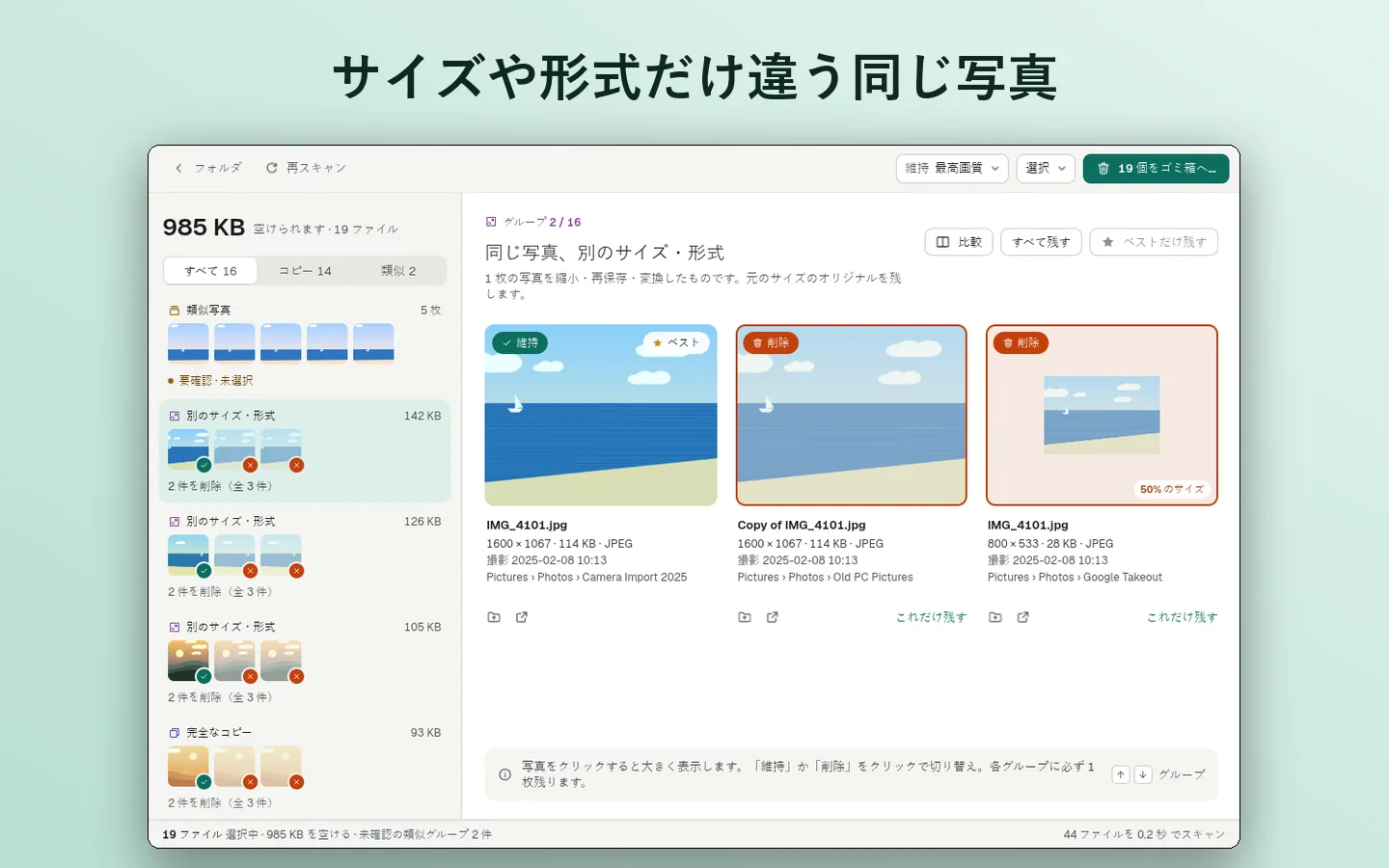Select the 完全なコピー 93 KB group
The width and height of the screenshot is (1389, 868).
pyautogui.click(x=305, y=768)
